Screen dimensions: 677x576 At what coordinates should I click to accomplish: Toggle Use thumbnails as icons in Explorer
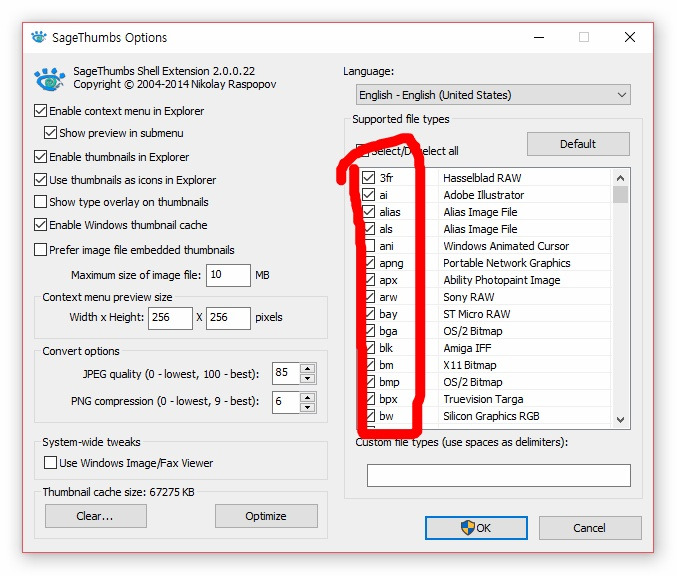tap(41, 179)
